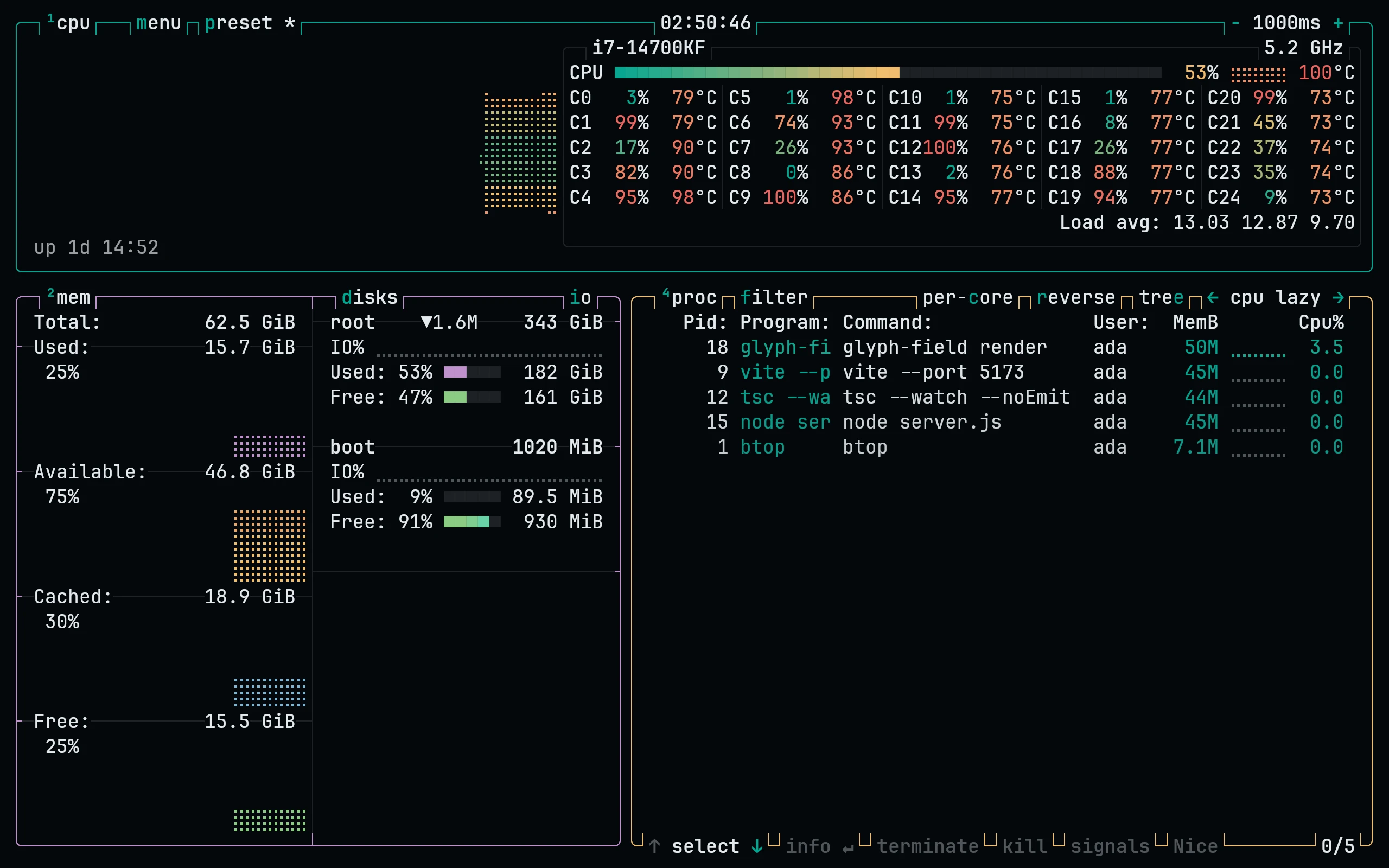Click the root disk name label
The image size is (1389, 868).
353,322
